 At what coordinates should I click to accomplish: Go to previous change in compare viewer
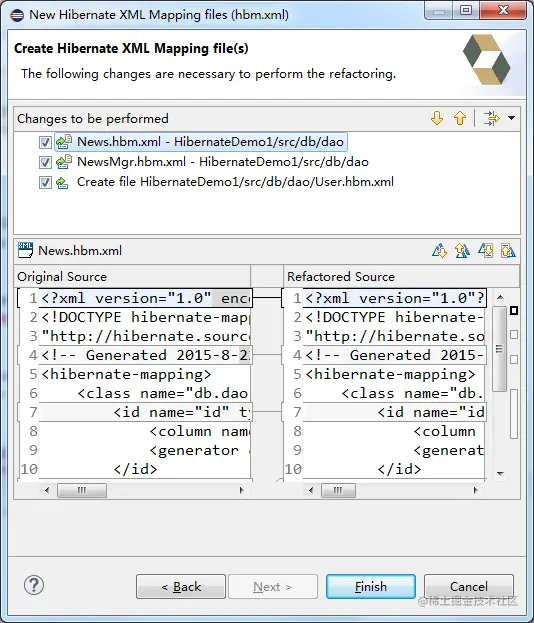[508, 250]
